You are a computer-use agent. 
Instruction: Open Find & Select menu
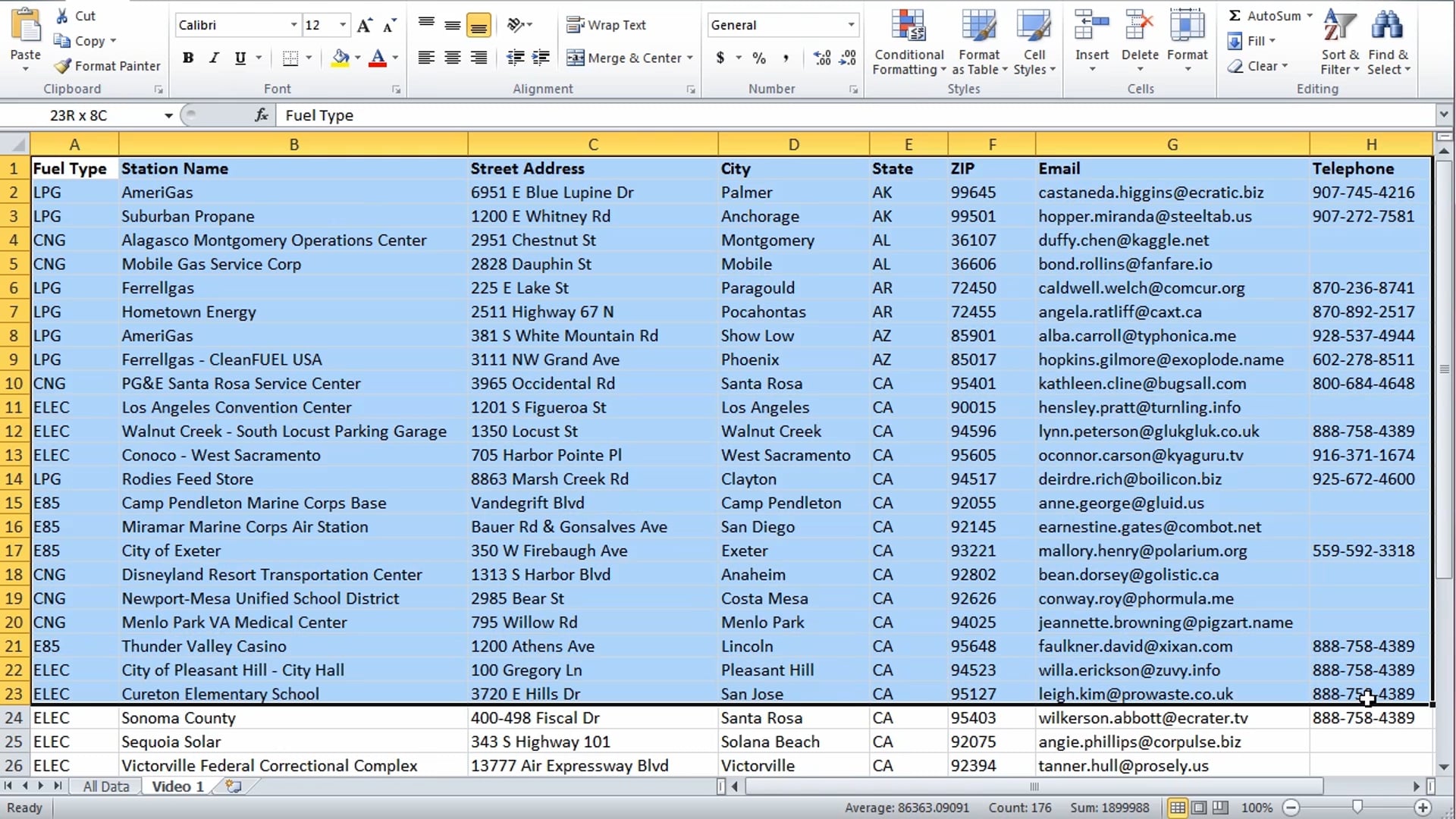point(1389,43)
